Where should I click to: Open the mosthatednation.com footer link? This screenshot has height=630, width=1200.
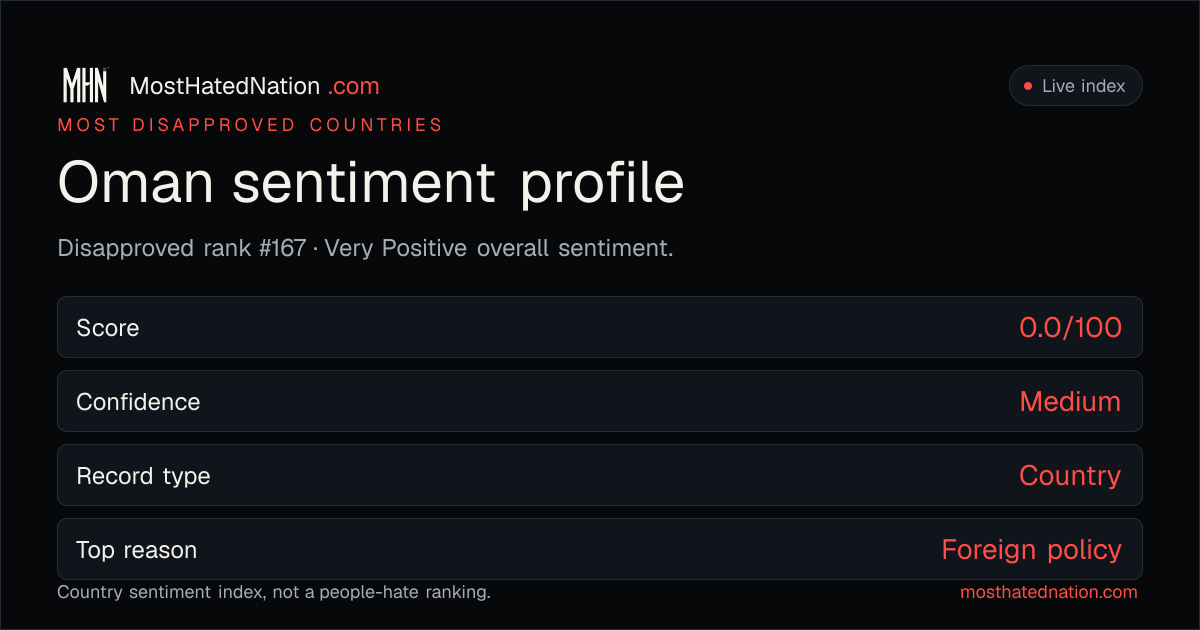coord(1049,592)
